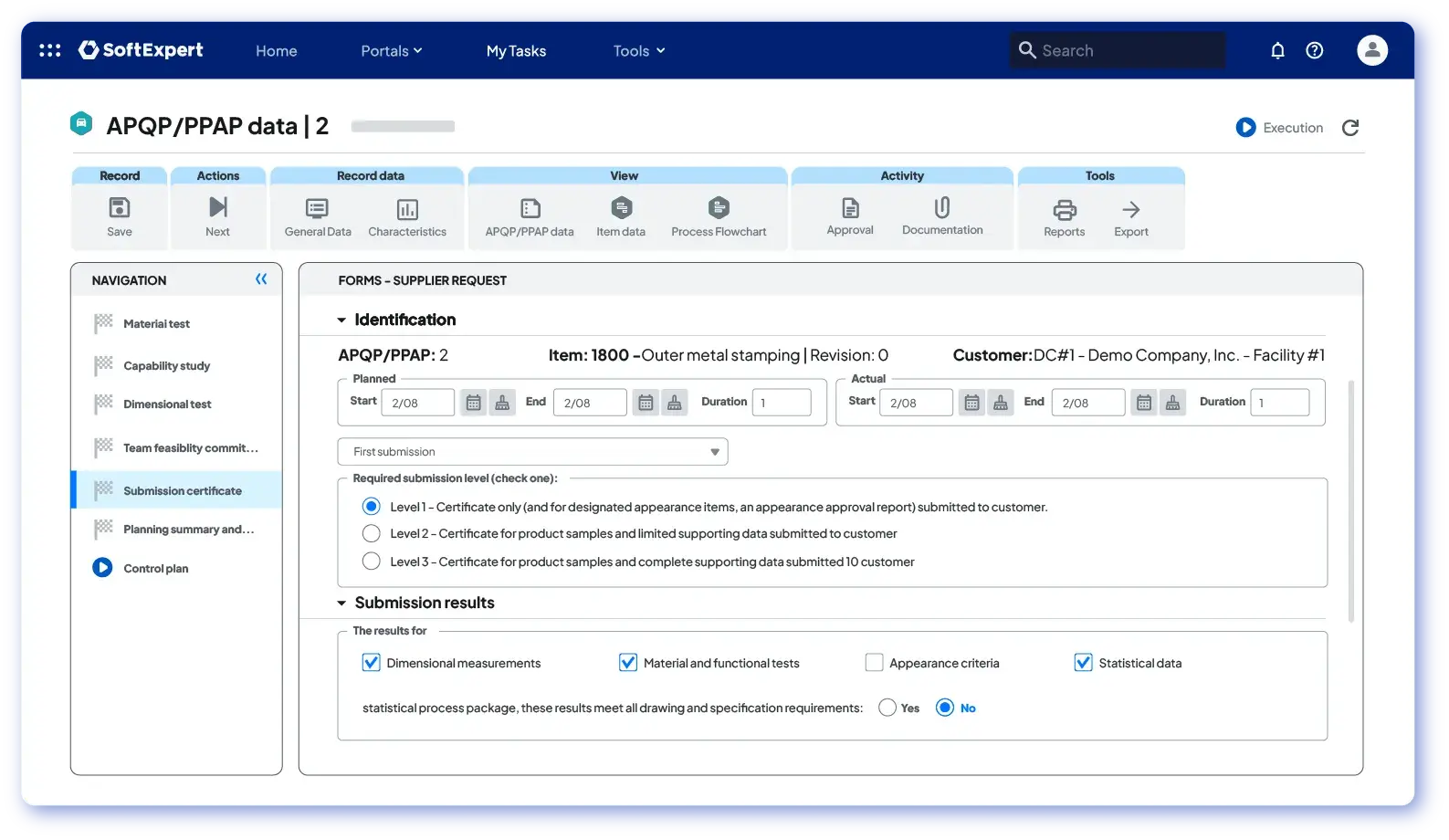Clear Planned Start date with eraser icon
The height and width of the screenshot is (840, 1449).
(x=502, y=403)
